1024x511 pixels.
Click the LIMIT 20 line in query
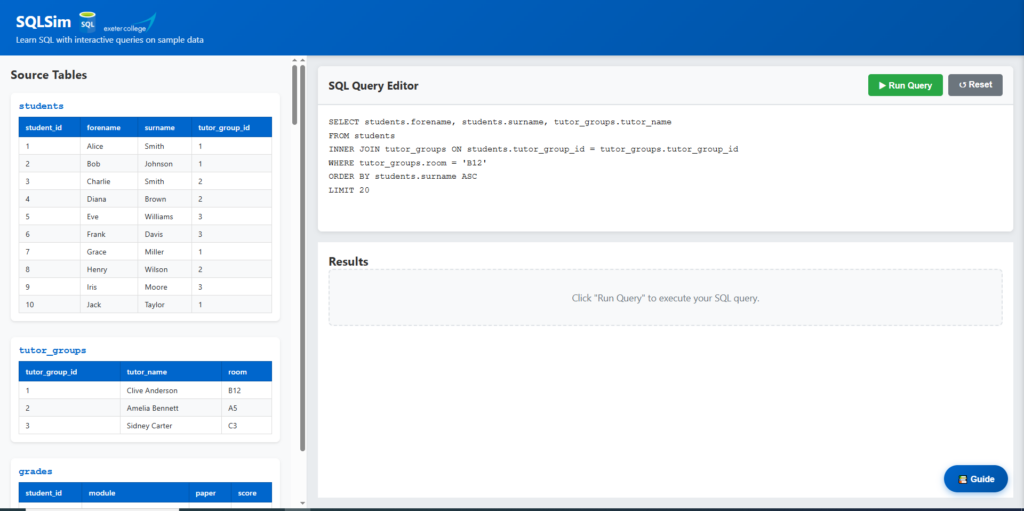[x=349, y=190]
